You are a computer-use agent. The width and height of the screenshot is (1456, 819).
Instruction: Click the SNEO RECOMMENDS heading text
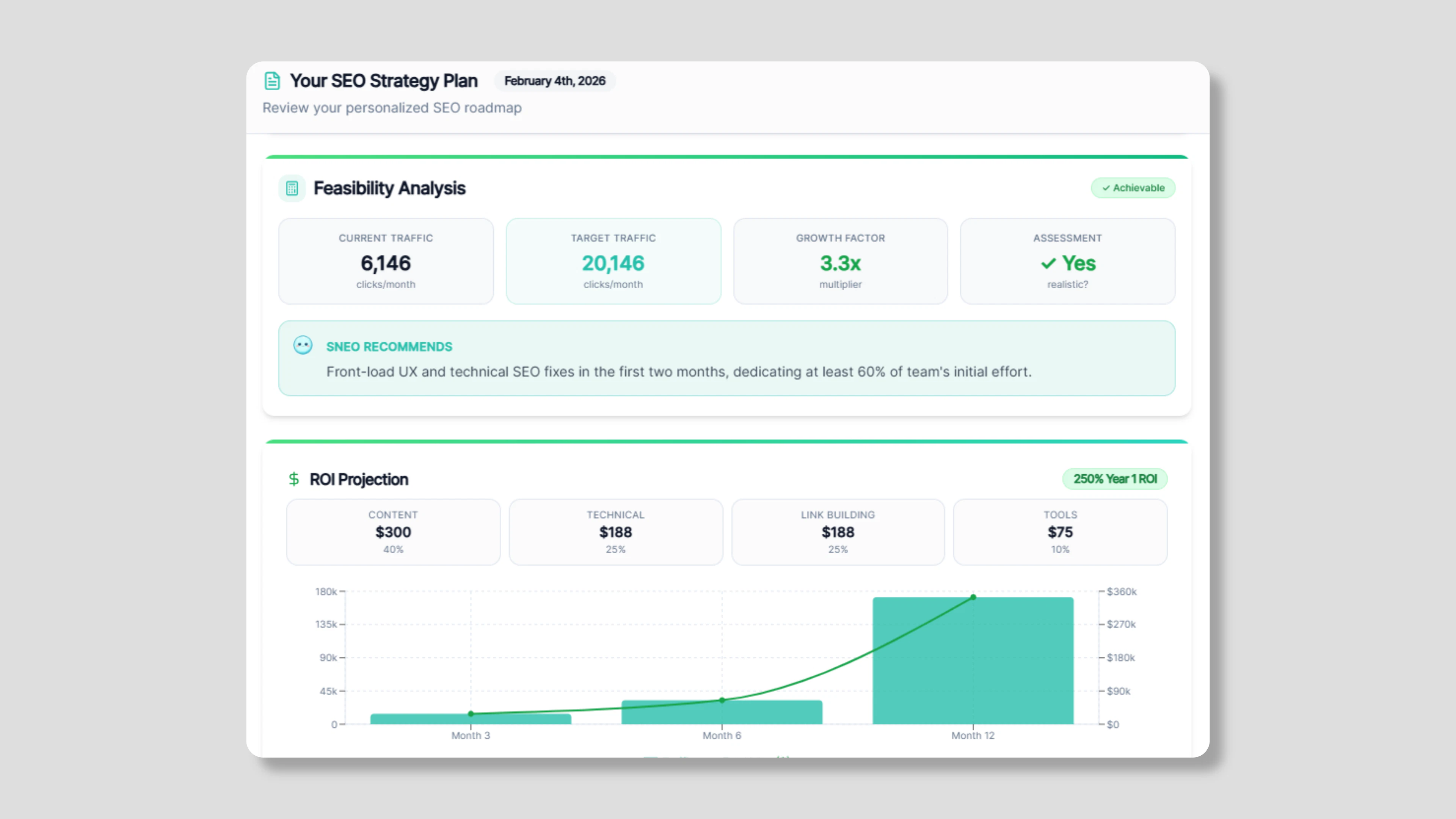[389, 347]
